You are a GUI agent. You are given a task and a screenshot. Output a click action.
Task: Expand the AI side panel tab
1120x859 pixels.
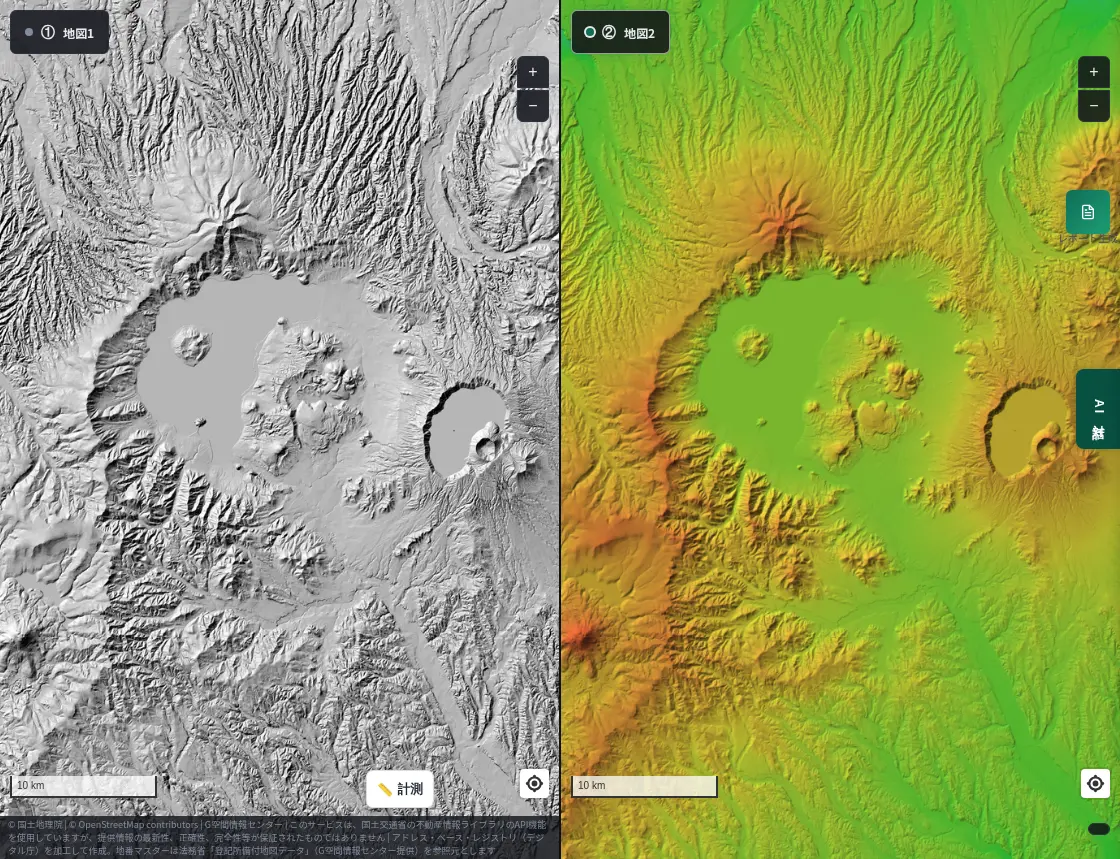(1098, 408)
